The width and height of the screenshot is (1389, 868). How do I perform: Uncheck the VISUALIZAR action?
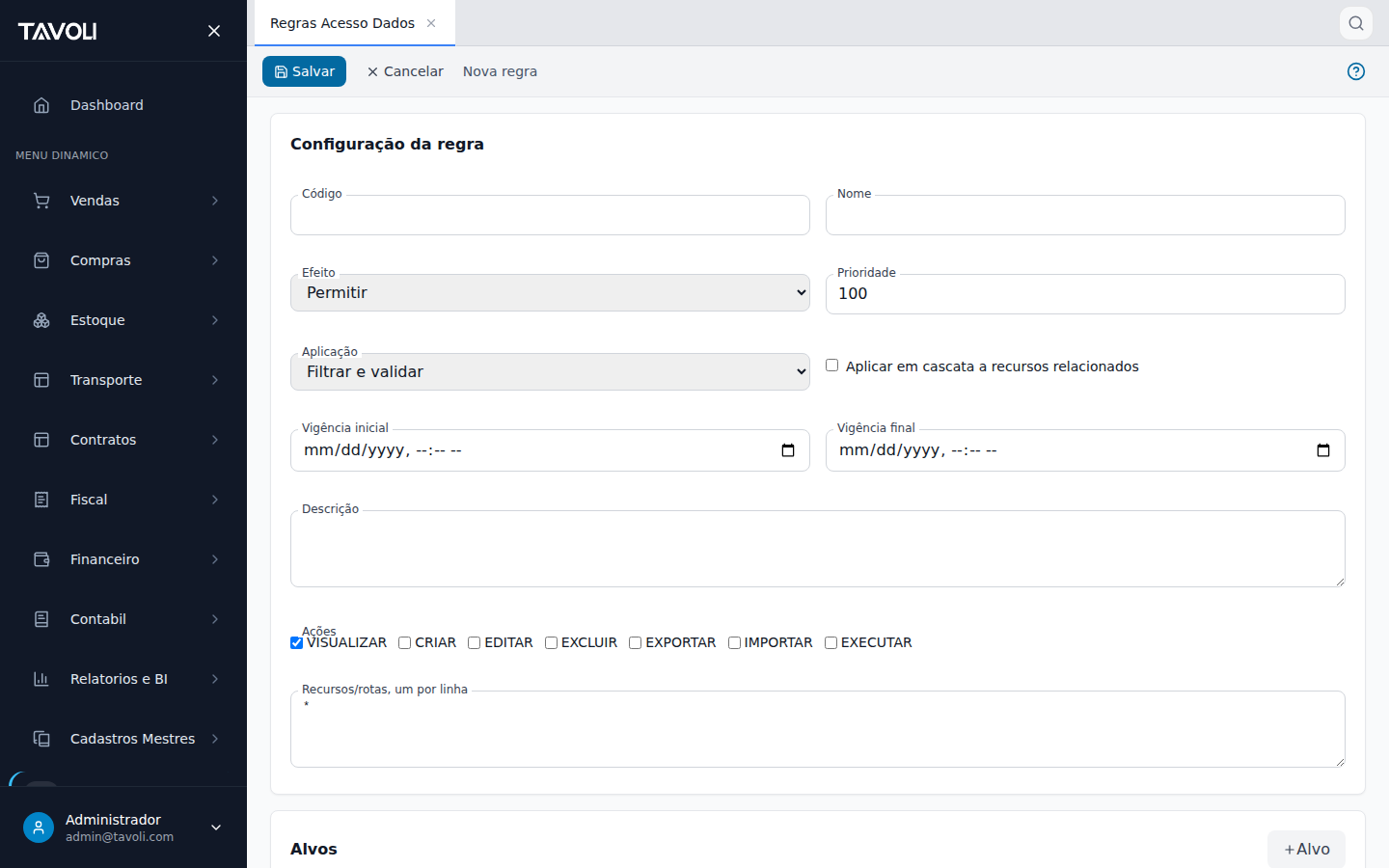click(297, 643)
